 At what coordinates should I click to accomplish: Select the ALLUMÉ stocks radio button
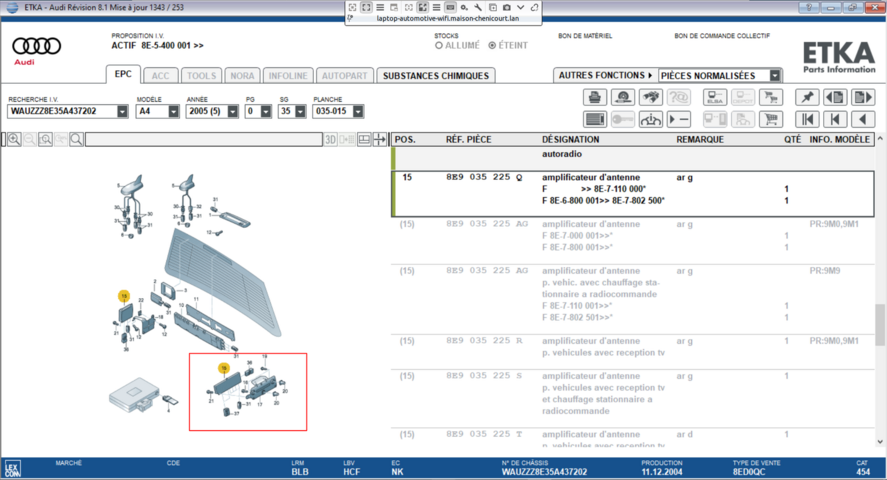[438, 45]
